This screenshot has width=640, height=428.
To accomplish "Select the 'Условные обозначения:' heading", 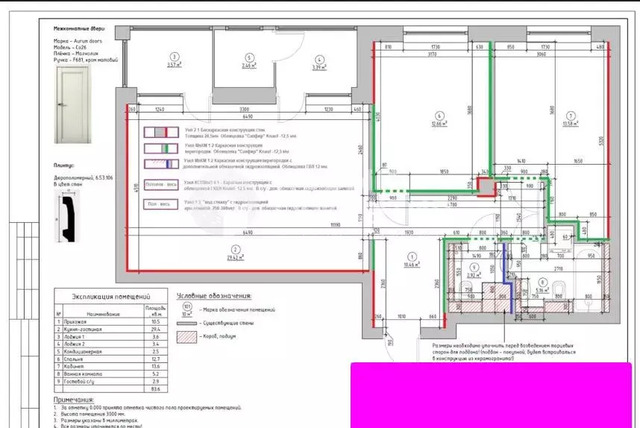I will click(214, 296).
